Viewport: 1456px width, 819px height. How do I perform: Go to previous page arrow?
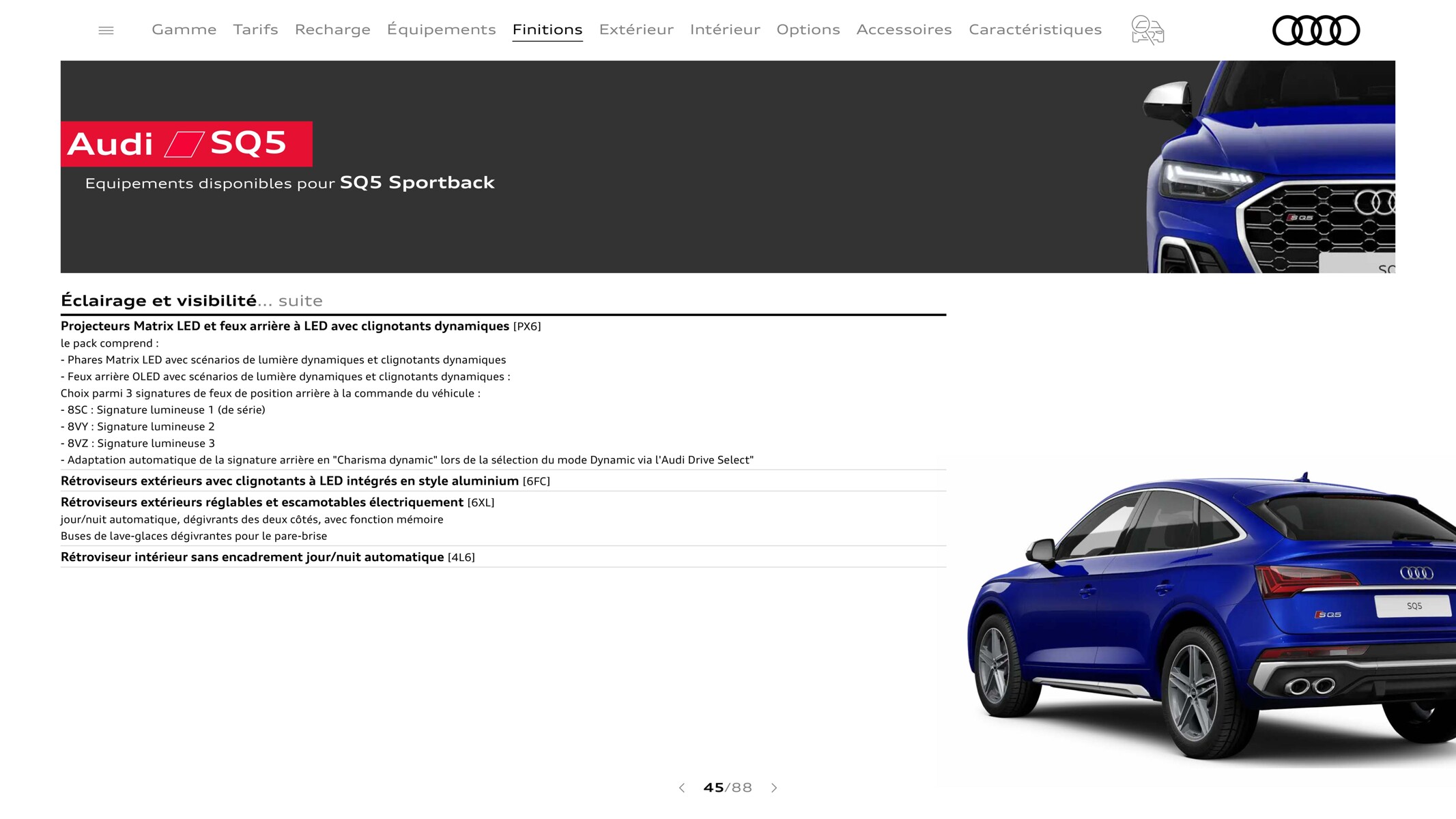click(681, 788)
